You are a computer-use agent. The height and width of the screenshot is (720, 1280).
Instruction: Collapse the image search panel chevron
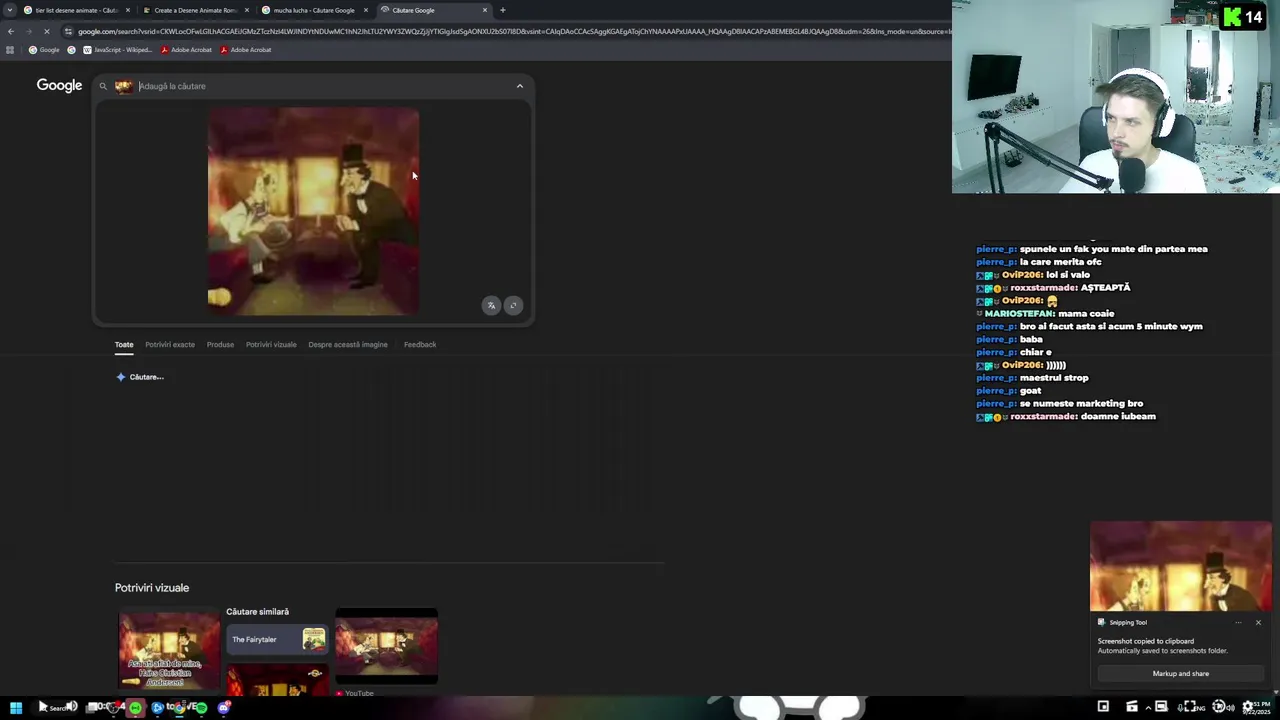[x=519, y=86]
